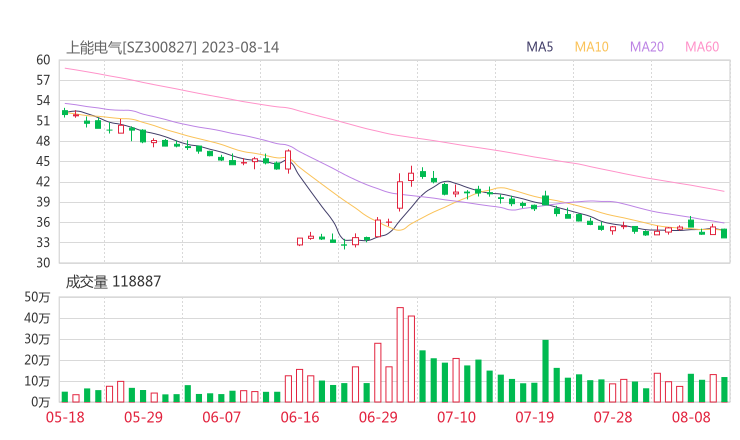Toggle the MA5 legend label
The height and width of the screenshot is (440, 740).
coord(540,47)
